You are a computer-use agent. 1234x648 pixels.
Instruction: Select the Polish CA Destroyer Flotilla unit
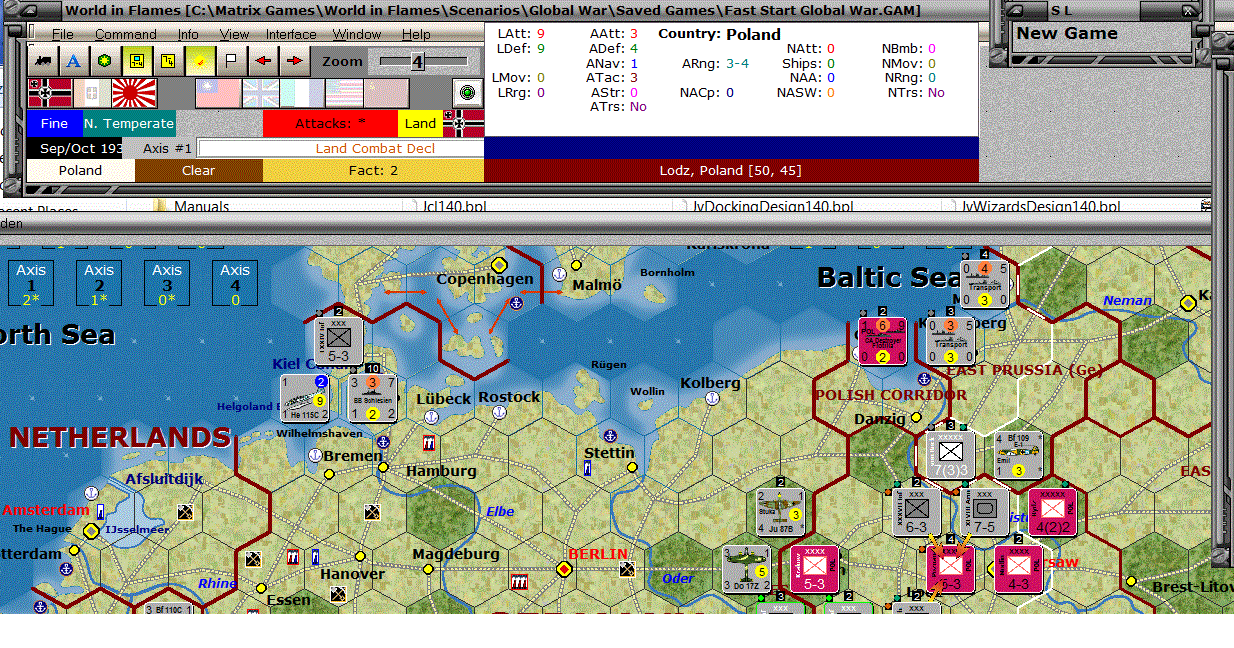(x=883, y=341)
